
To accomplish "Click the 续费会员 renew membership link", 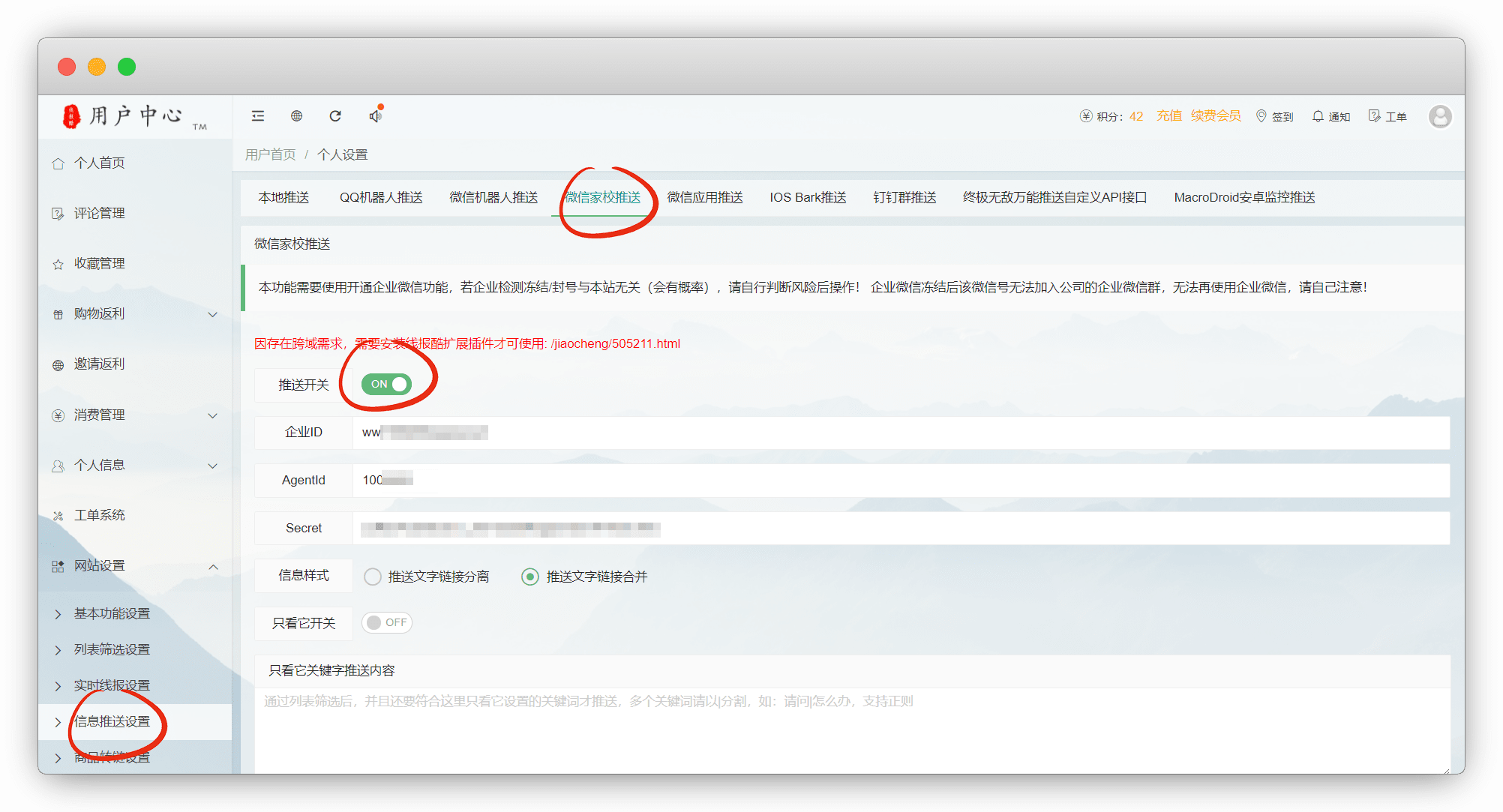I will [1216, 116].
